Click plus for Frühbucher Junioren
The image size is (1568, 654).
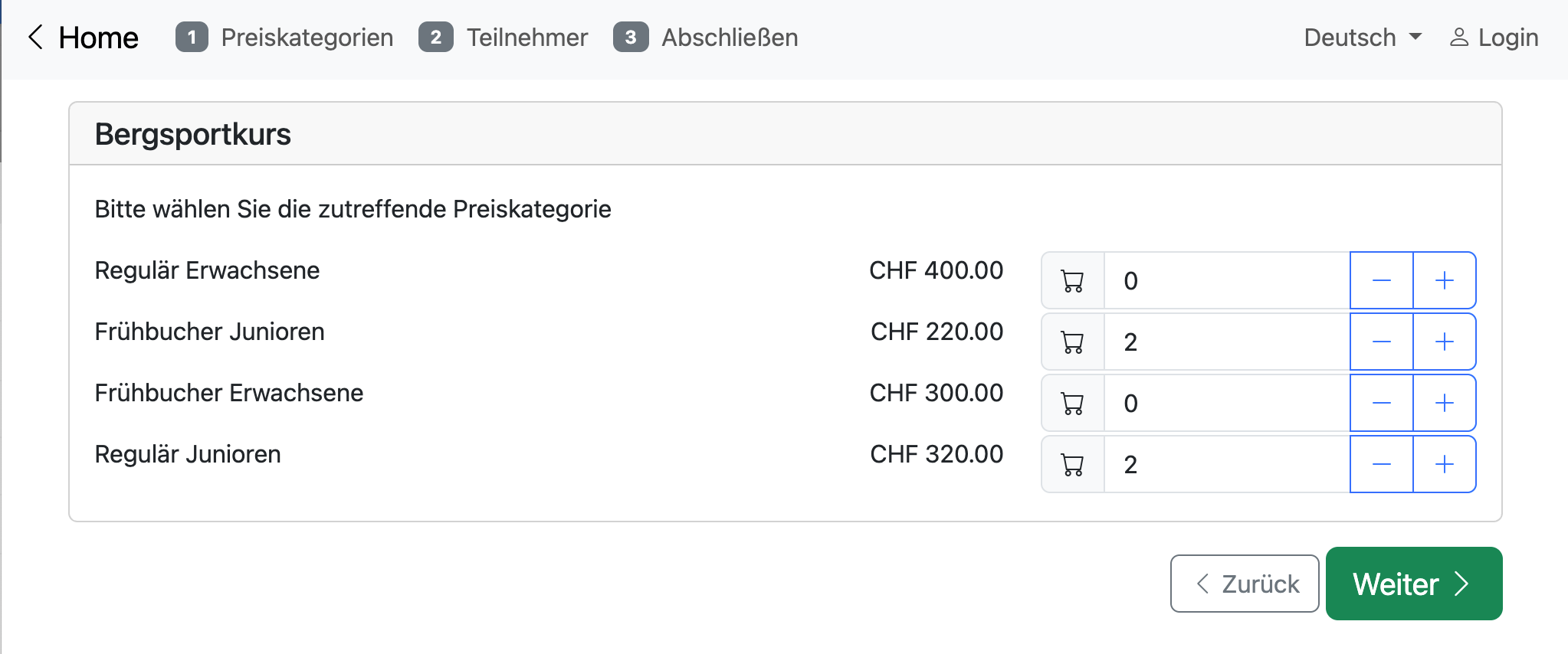[x=1444, y=342]
